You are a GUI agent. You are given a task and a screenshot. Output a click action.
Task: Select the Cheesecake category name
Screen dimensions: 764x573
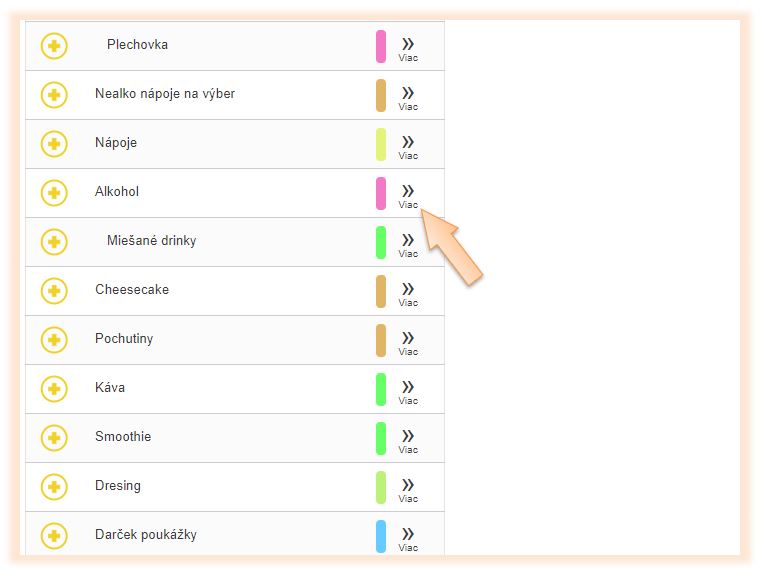(x=132, y=289)
